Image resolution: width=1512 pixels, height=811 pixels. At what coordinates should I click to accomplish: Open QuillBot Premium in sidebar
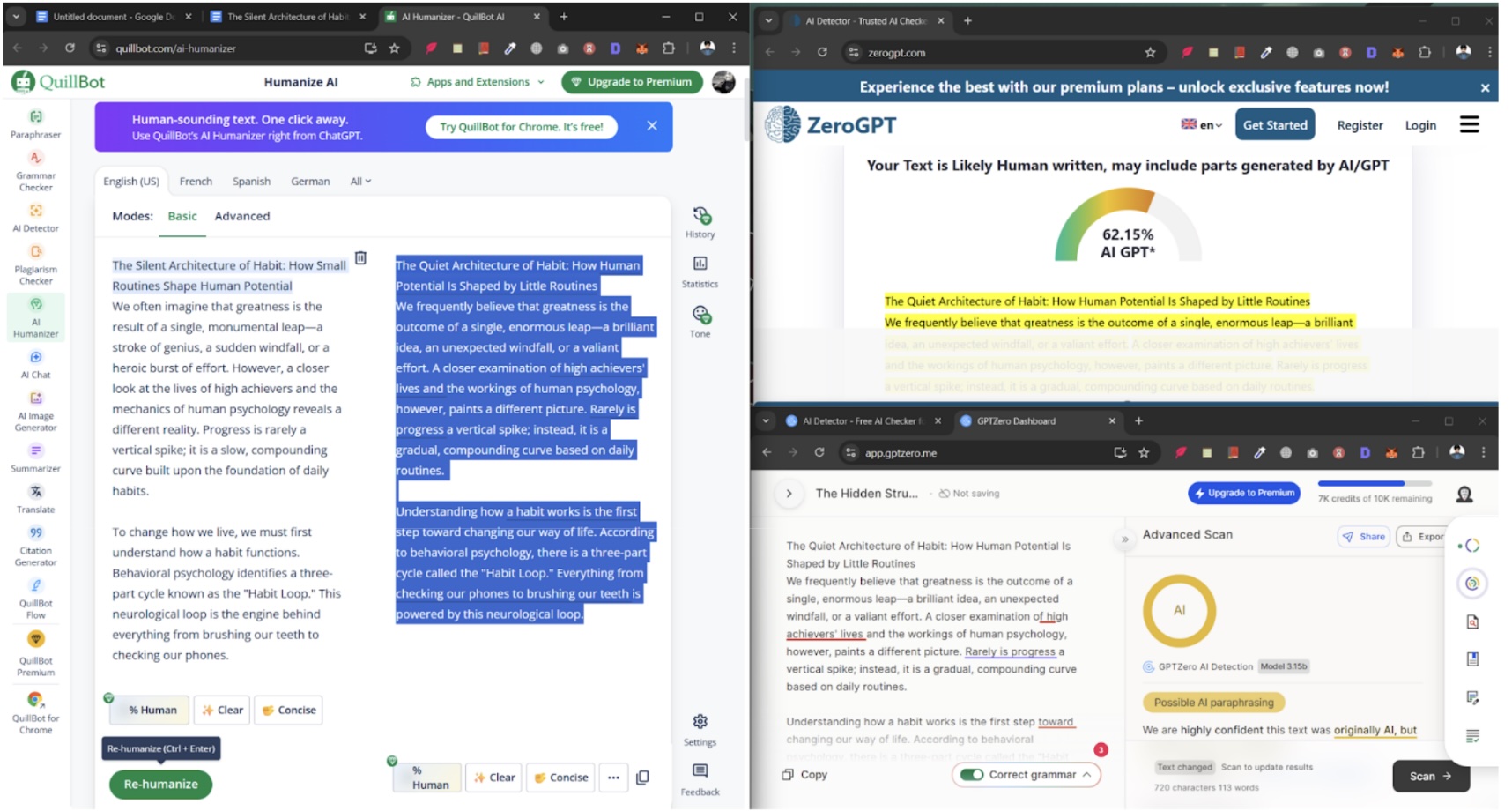(x=35, y=653)
